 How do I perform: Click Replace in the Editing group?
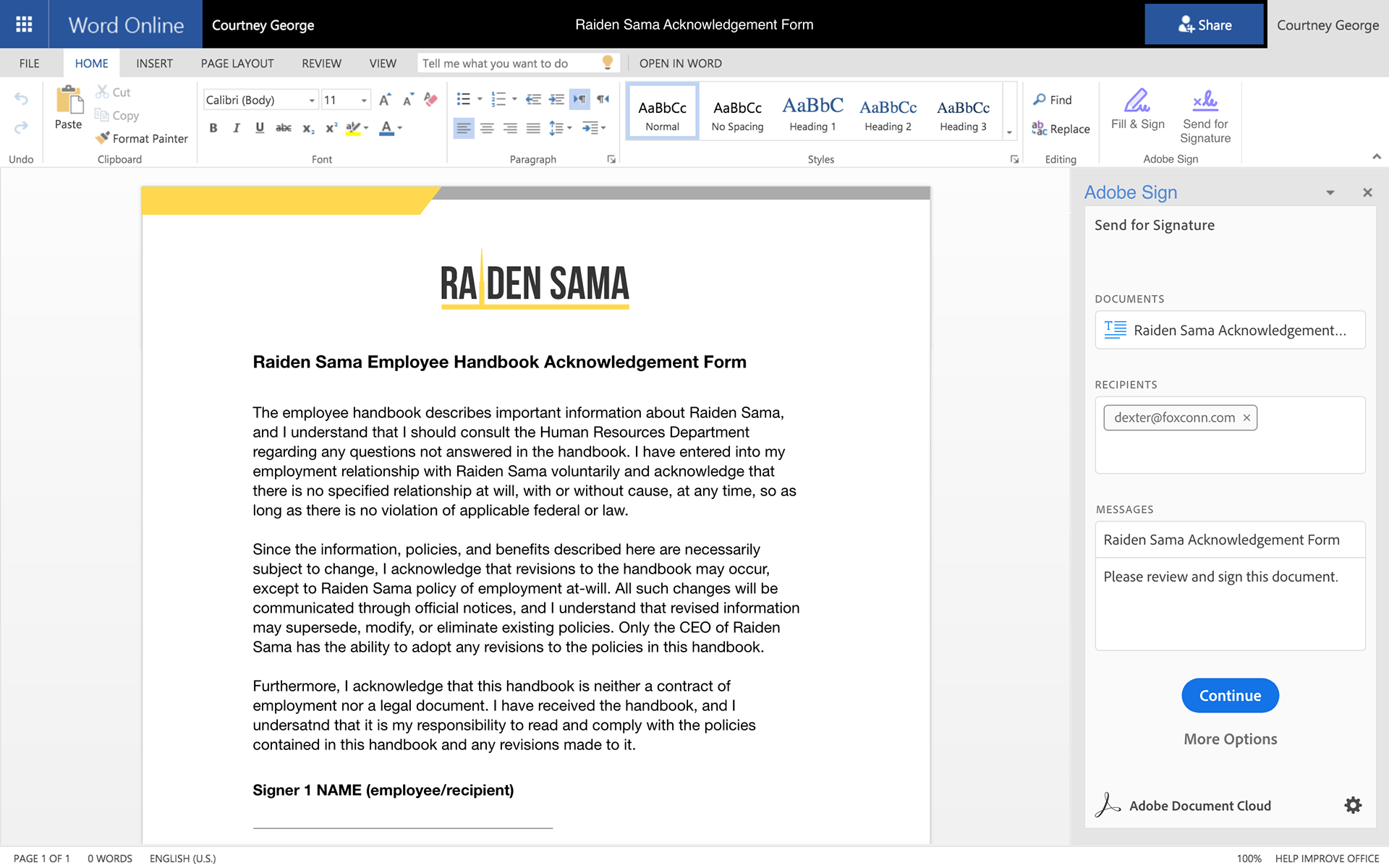pos(1061,129)
